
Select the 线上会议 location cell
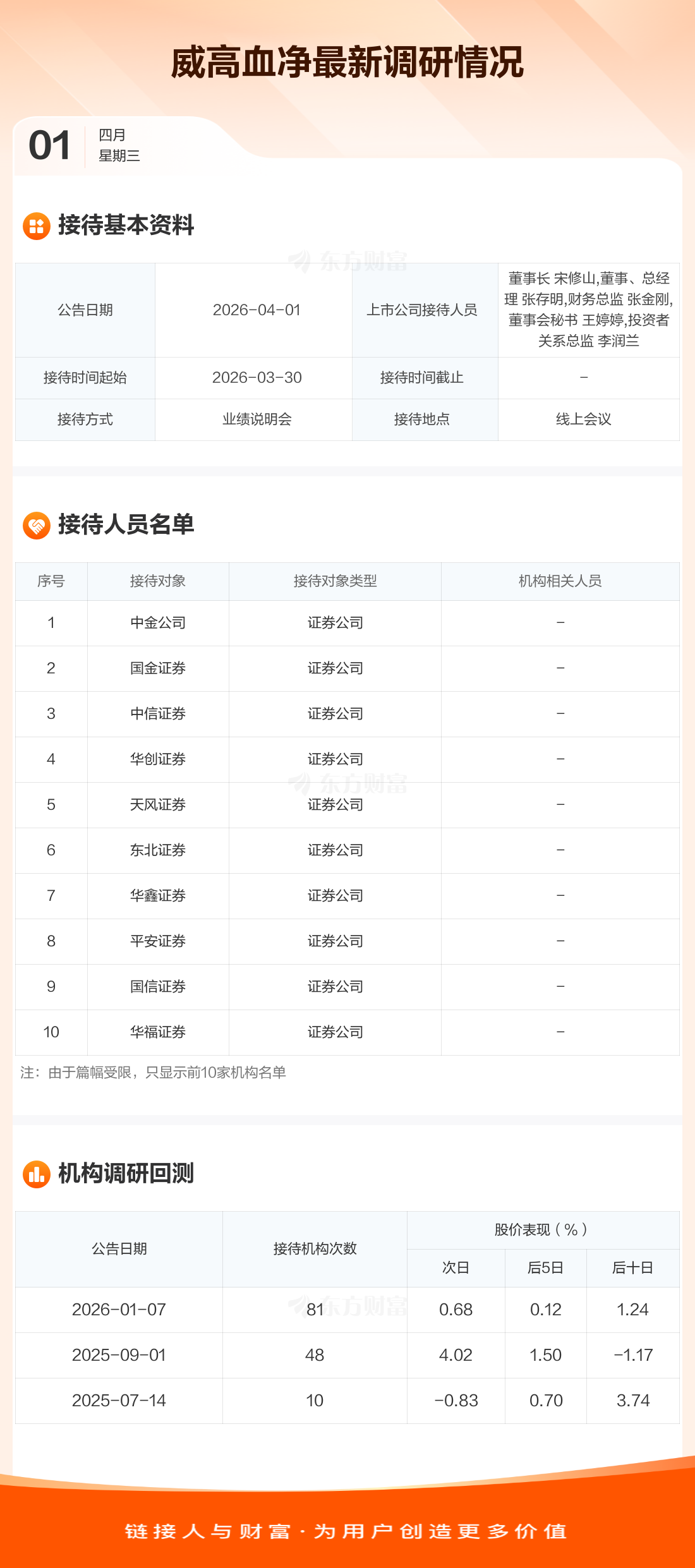pos(583,419)
